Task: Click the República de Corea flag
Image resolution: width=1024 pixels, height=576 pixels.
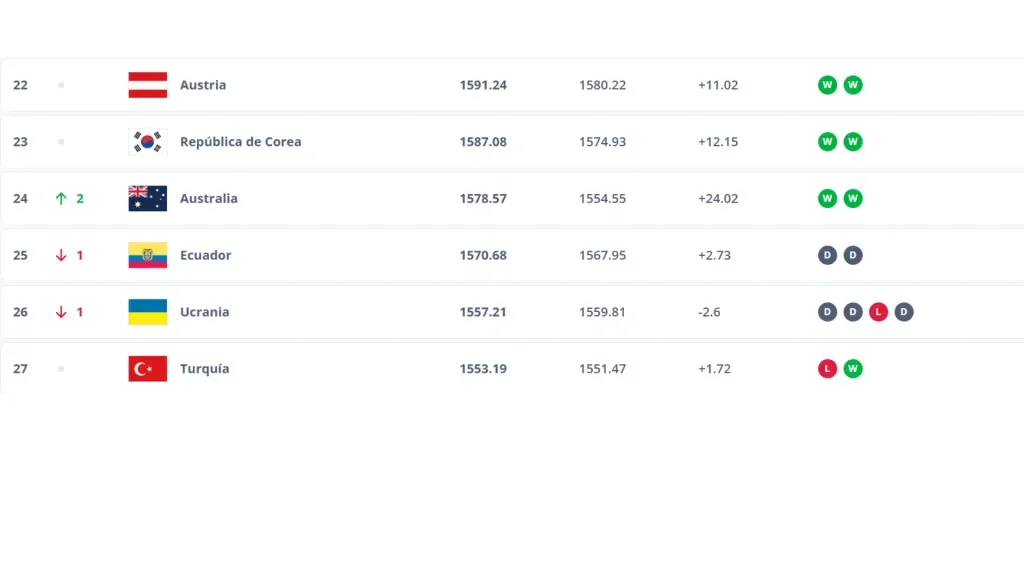Action: [x=148, y=142]
